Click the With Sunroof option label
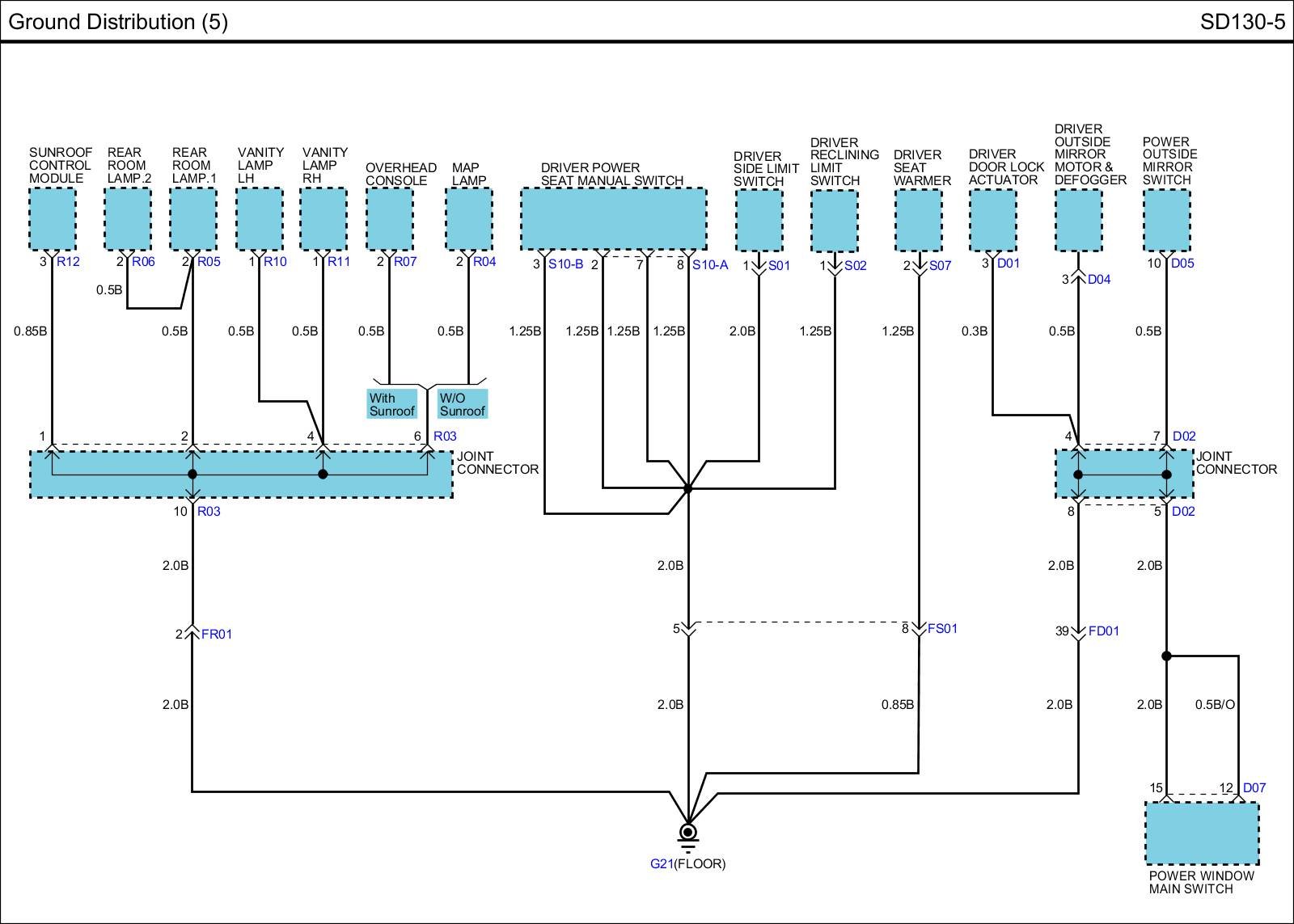This screenshot has height=924, width=1294. coord(392,404)
